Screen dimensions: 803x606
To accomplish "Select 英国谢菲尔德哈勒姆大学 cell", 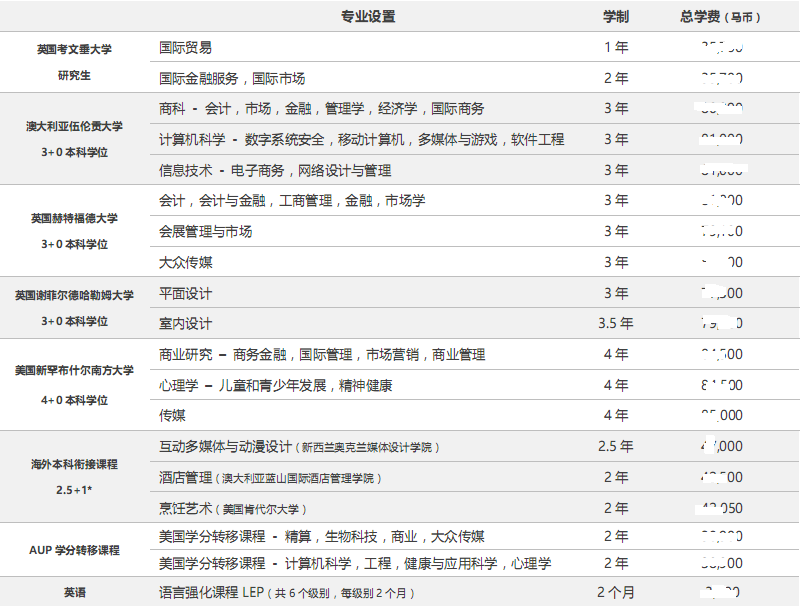I will pyautogui.click(x=74, y=308).
